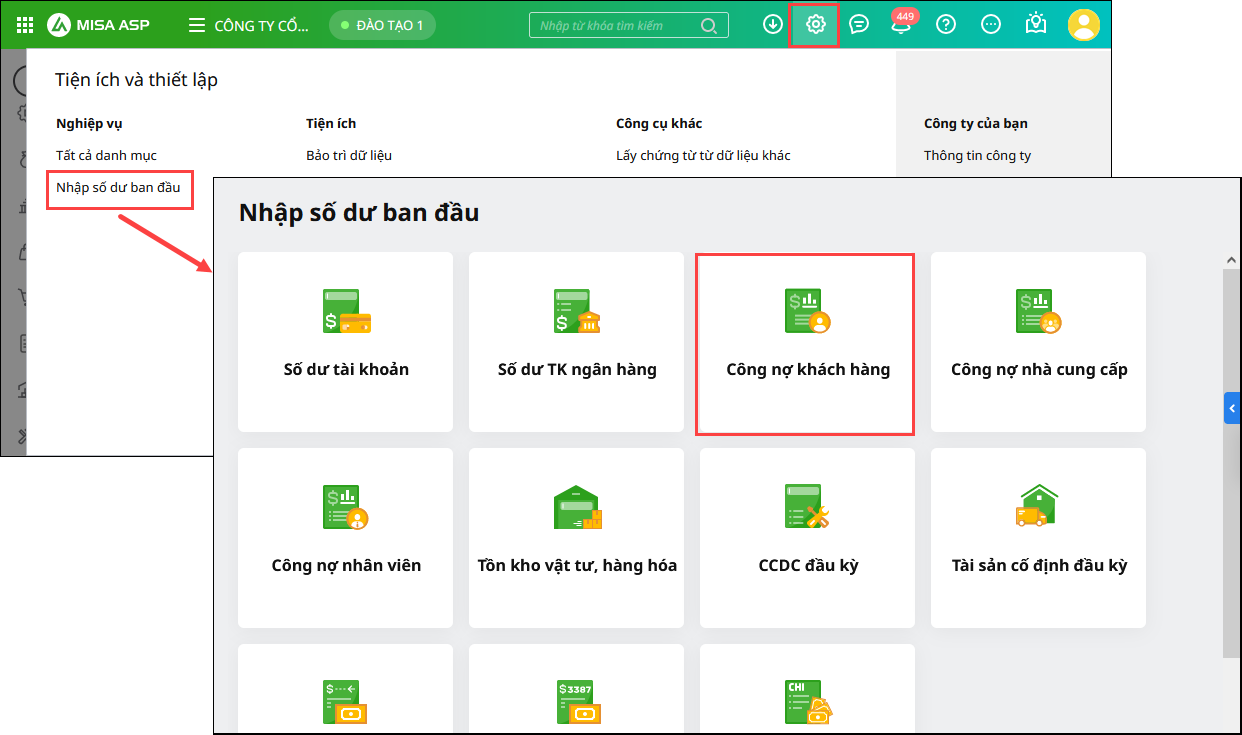1242x735 pixels.
Task: Toggle the hamburger menu beside company name
Action: [197, 25]
